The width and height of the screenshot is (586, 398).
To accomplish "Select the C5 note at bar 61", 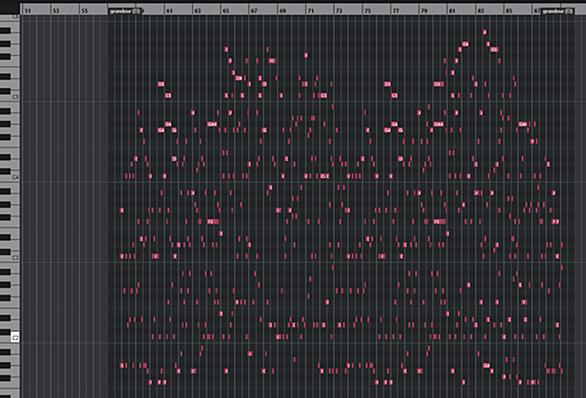I will [168, 96].
